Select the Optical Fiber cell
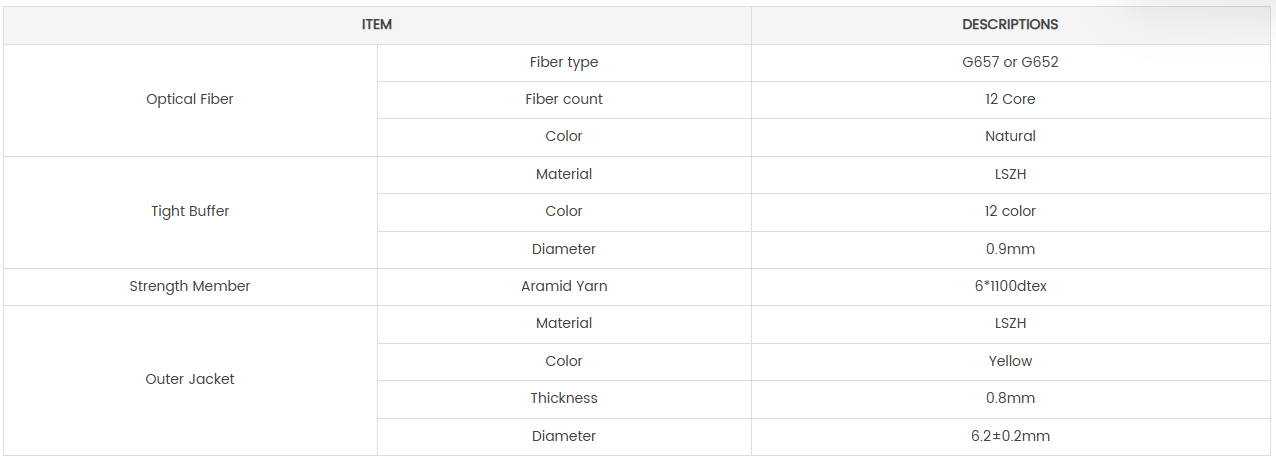 190,99
